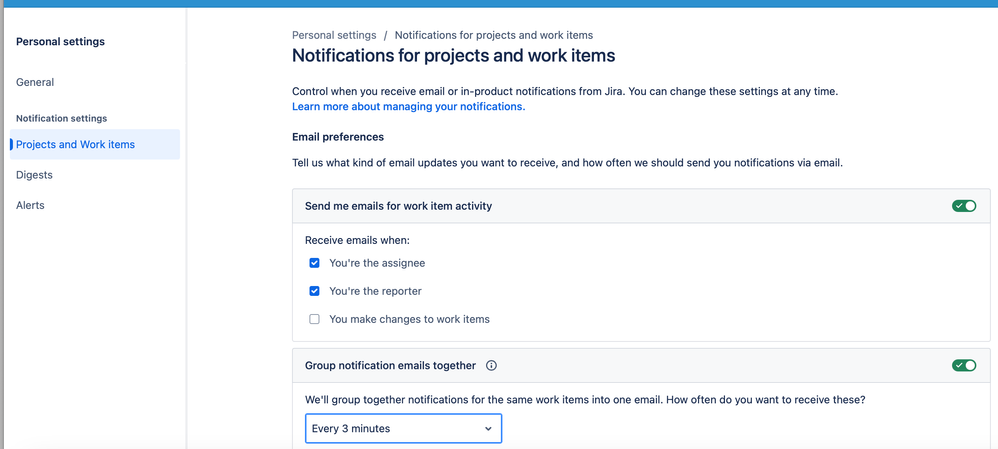This screenshot has height=449, width=998.
Task: Click the Notification settings sidebar section label
Action: pos(61,118)
